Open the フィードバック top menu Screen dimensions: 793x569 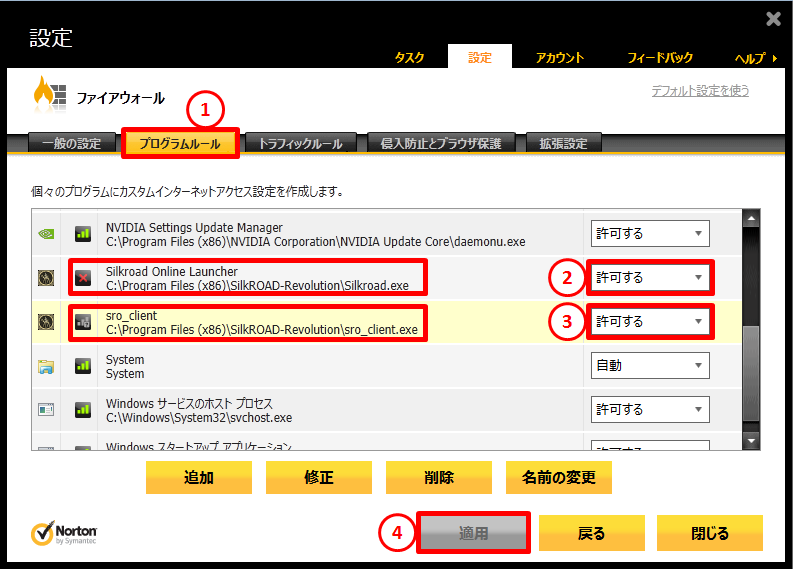point(660,58)
